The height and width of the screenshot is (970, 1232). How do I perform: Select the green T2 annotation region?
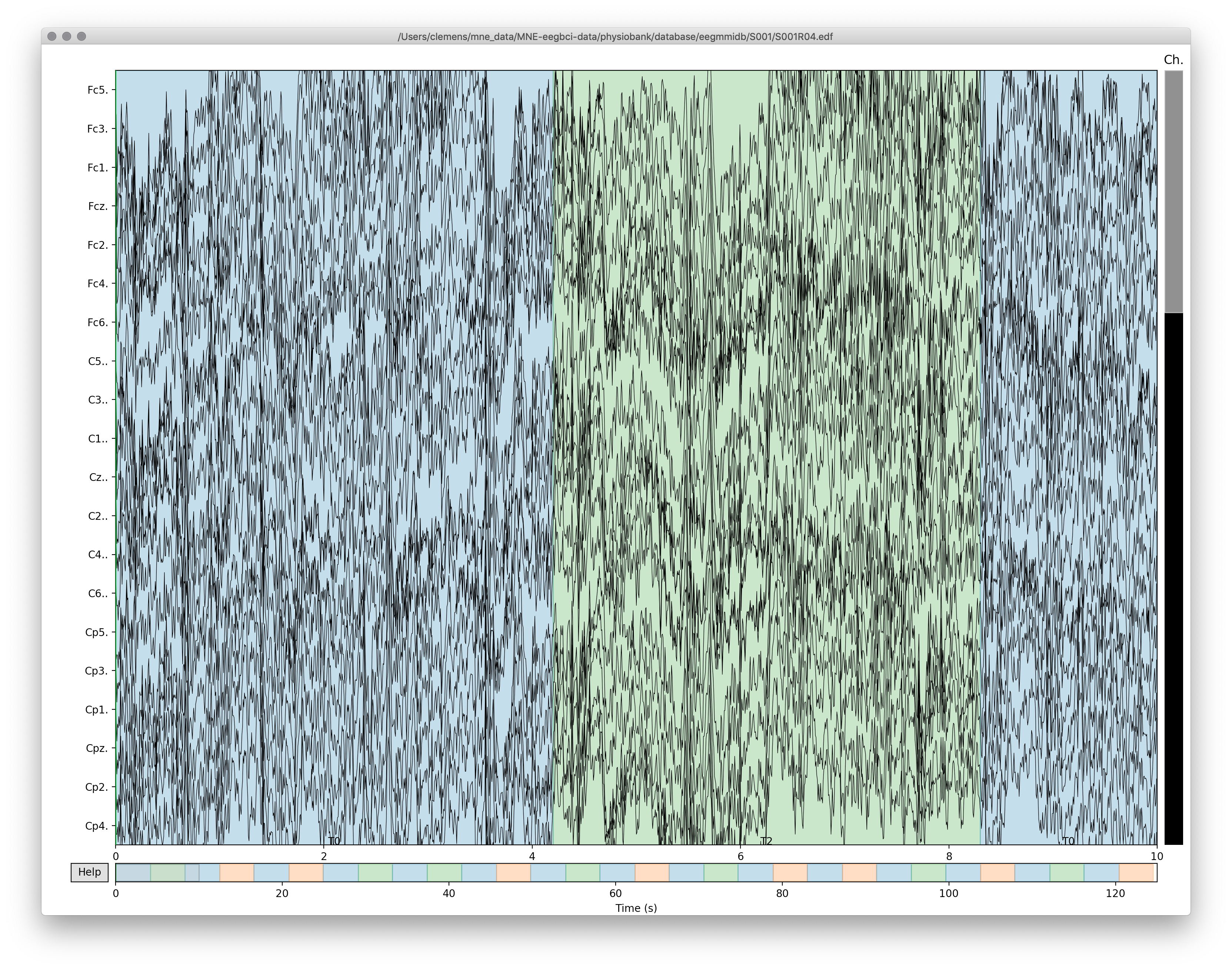click(766, 454)
